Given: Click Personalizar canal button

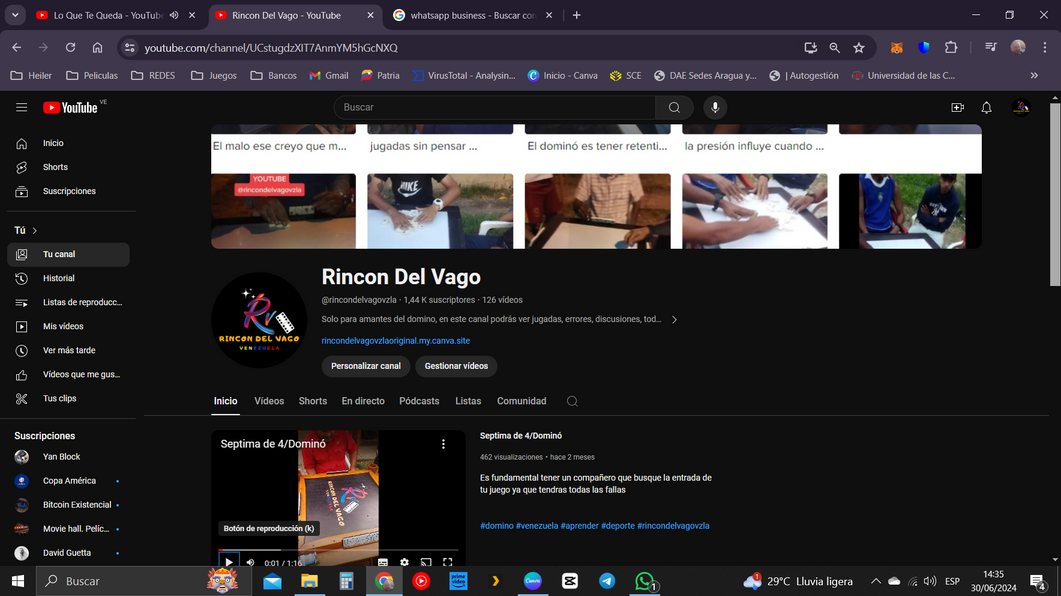Looking at the screenshot, I should (x=365, y=366).
